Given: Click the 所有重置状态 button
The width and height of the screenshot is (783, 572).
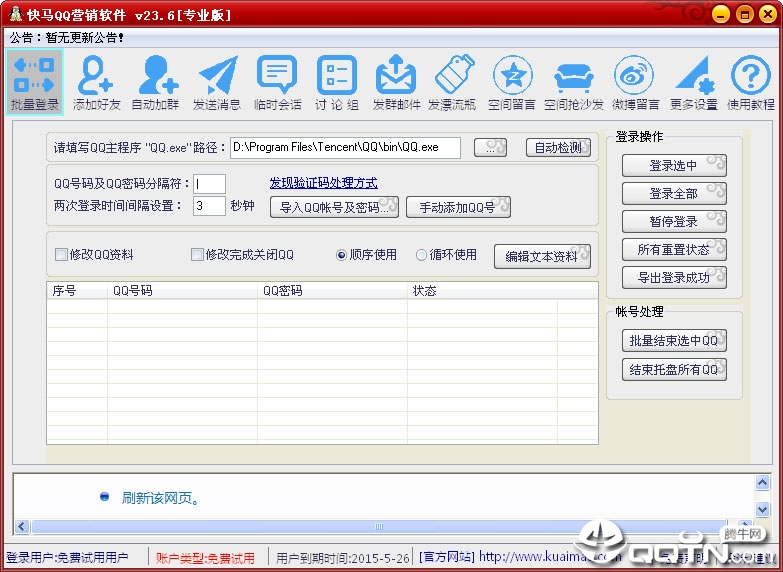Looking at the screenshot, I should click(x=674, y=249).
